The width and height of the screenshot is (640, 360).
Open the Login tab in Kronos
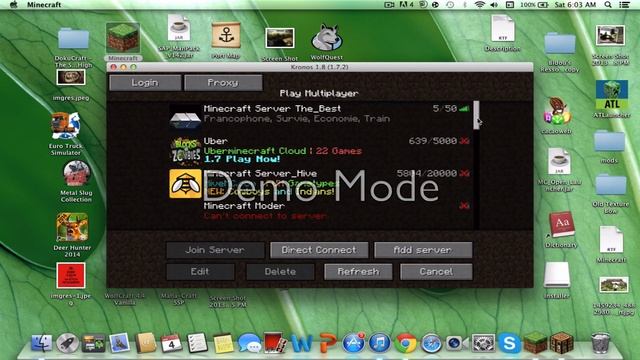click(145, 82)
